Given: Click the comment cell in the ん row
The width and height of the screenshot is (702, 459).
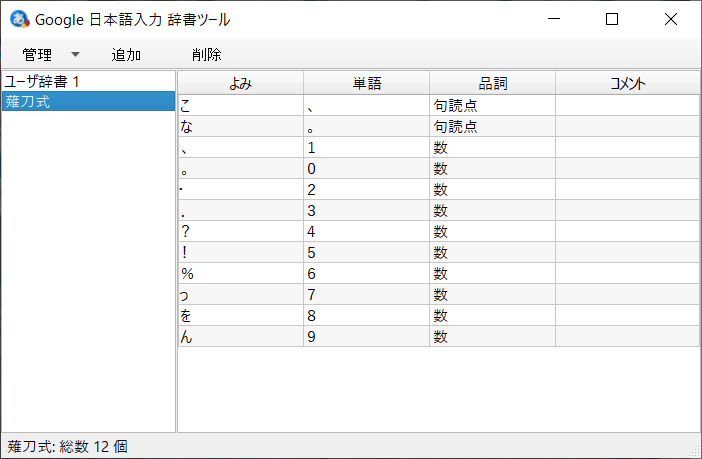Looking at the screenshot, I should pyautogui.click(x=628, y=337).
